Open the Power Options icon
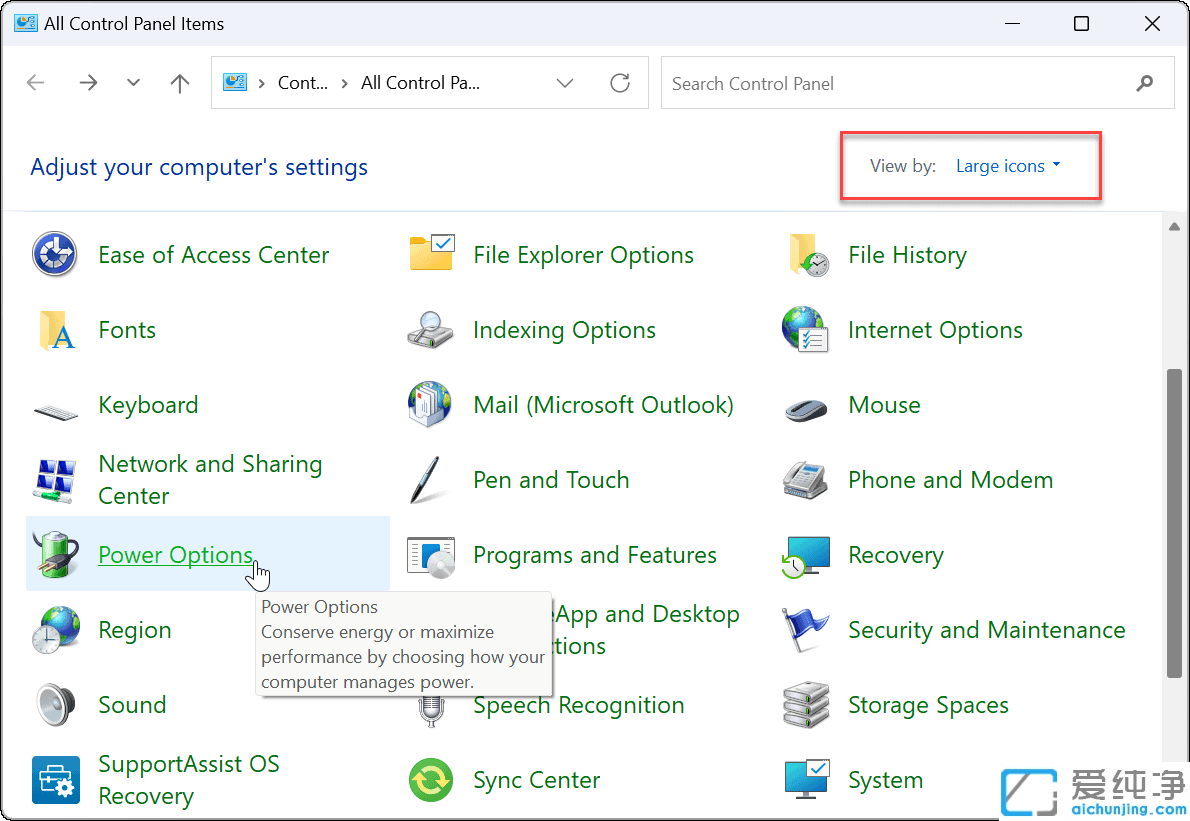This screenshot has height=821, width=1190. click(176, 555)
